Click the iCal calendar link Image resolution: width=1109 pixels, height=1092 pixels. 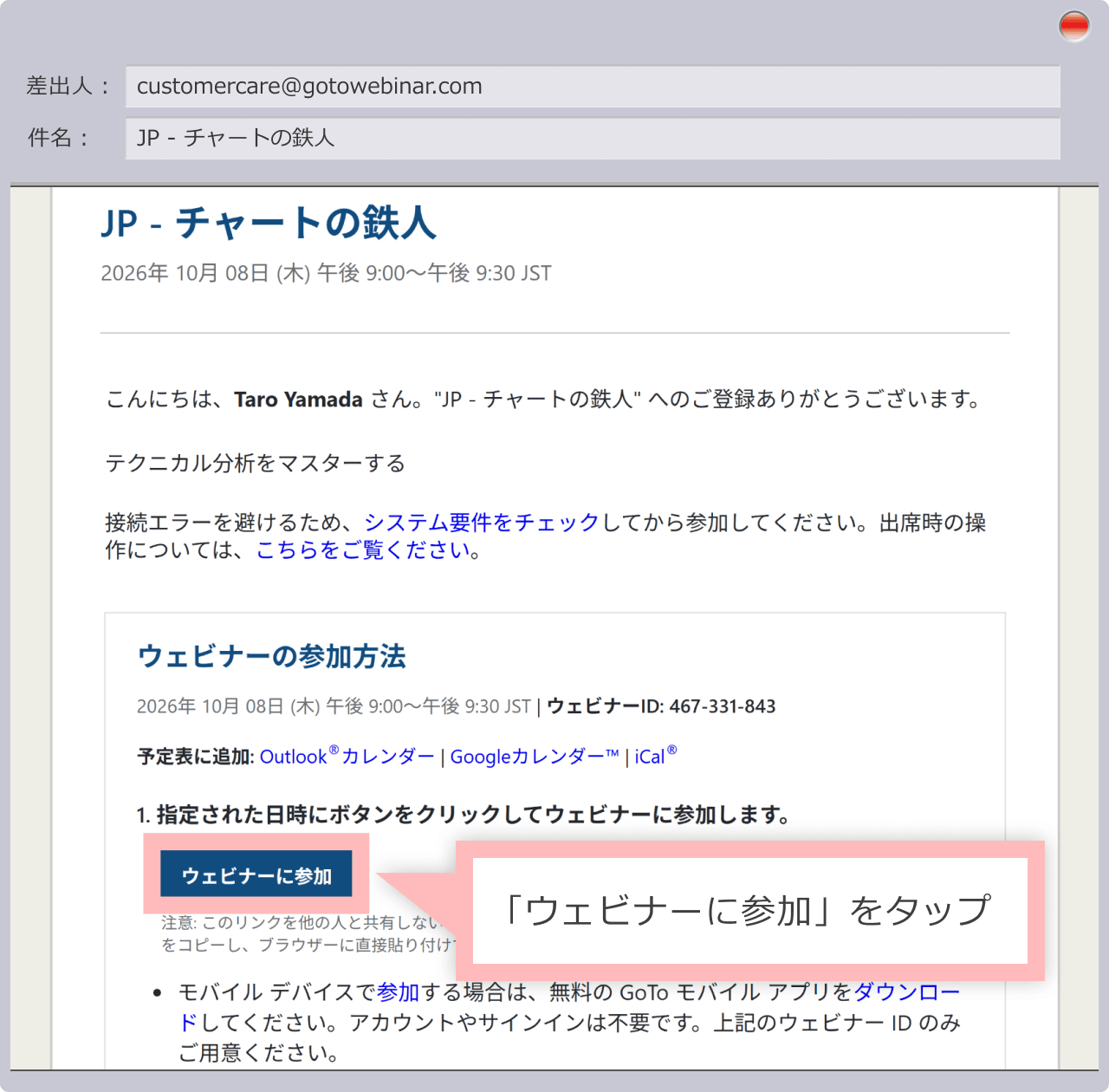[x=656, y=756]
